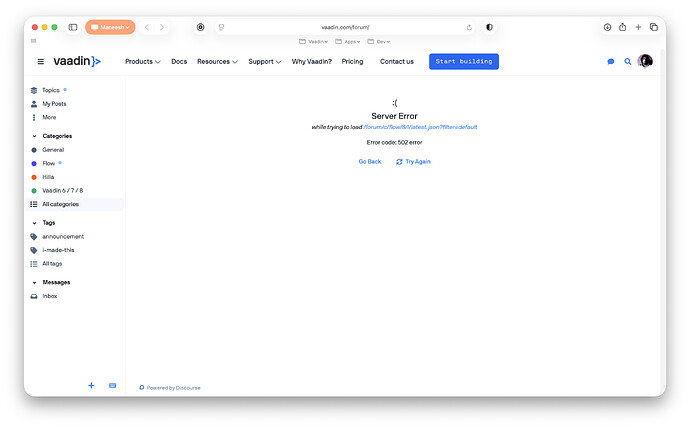This screenshot has width=690, height=428.
Task: Select Pricing in the top navigation
Action: pyautogui.click(x=352, y=61)
